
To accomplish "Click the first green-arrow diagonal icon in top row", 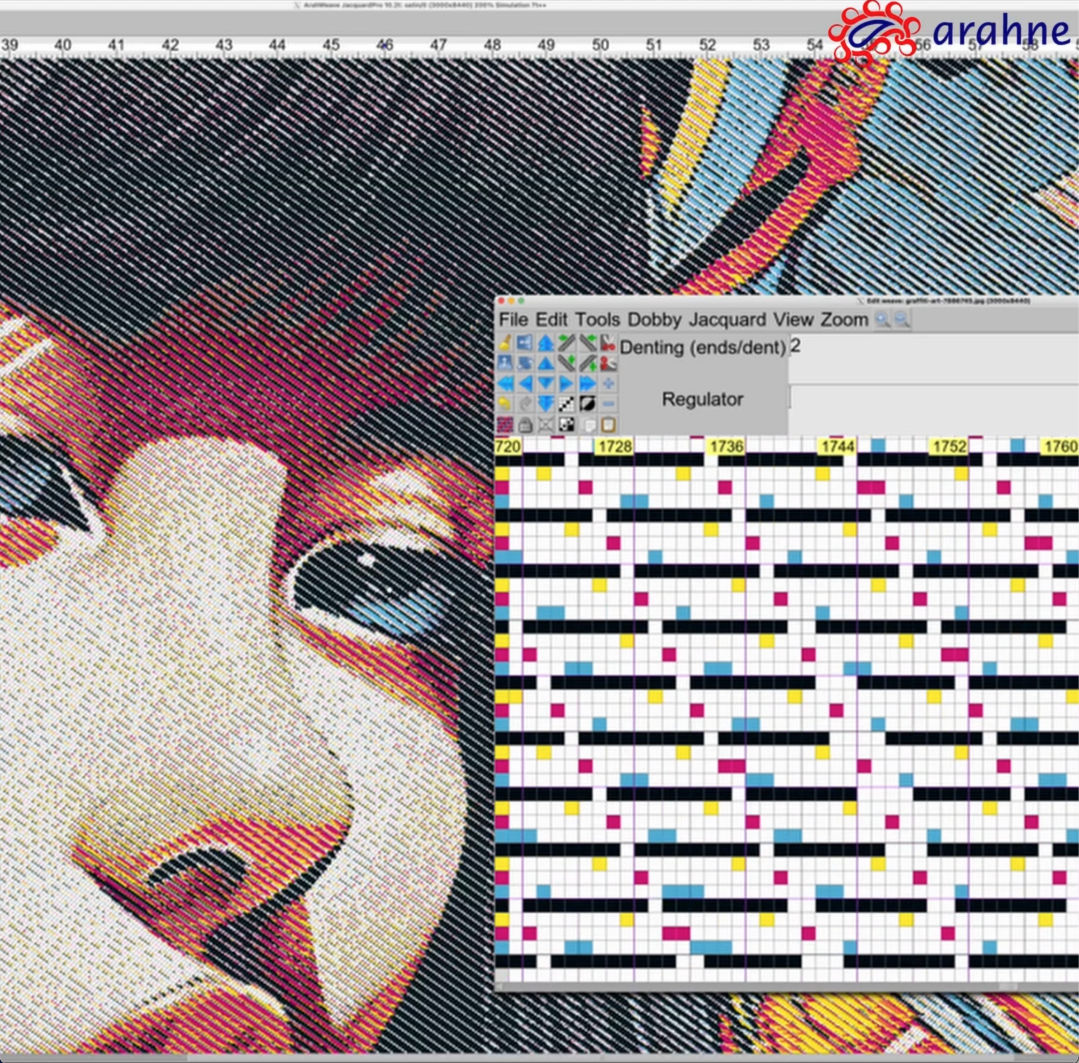I will coord(566,343).
